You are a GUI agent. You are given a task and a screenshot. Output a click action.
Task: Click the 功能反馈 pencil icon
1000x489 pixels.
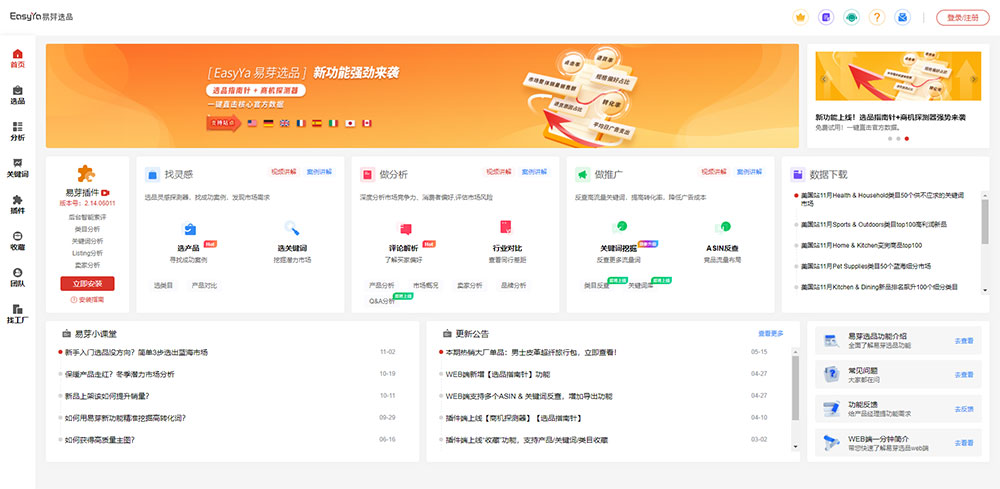[x=830, y=407]
